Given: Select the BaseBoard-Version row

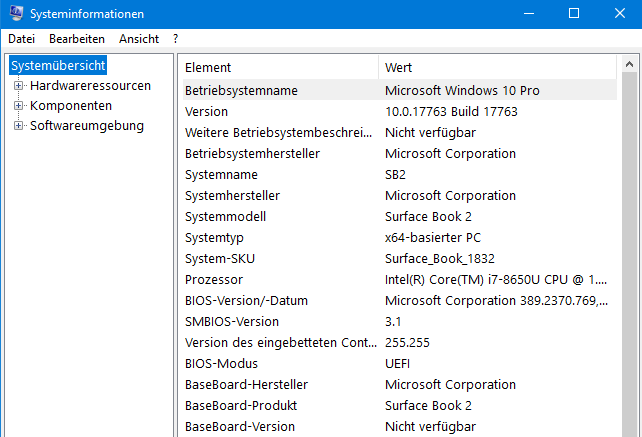Looking at the screenshot, I should click(400, 427).
